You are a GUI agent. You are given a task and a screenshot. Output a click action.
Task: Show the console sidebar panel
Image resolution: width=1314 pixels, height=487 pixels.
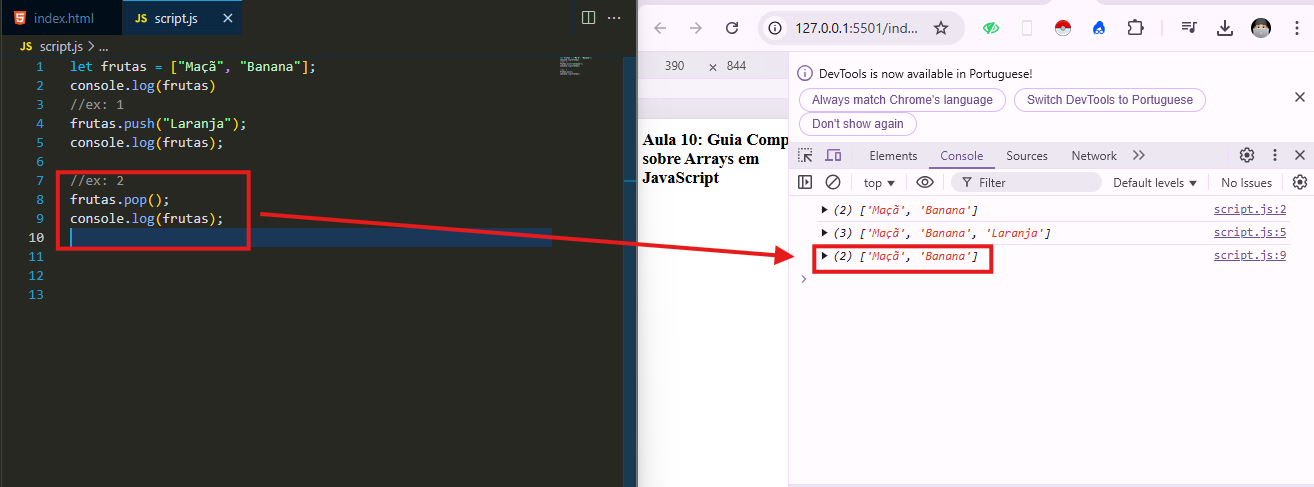click(x=805, y=182)
